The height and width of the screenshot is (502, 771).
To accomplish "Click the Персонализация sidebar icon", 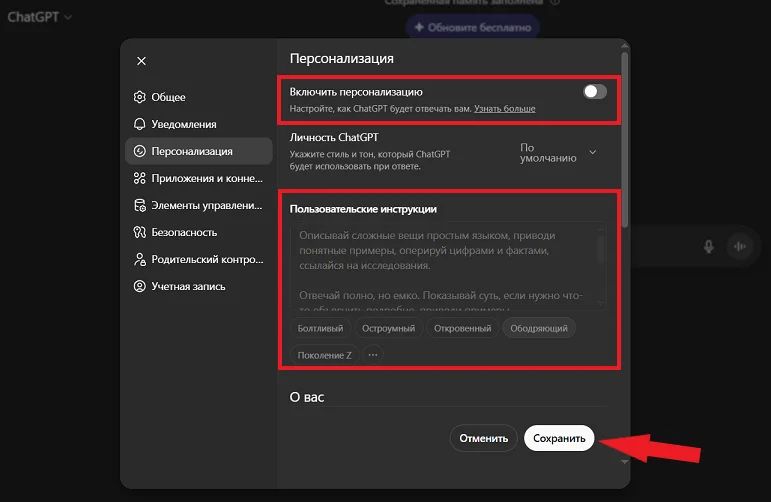I will click(x=140, y=151).
